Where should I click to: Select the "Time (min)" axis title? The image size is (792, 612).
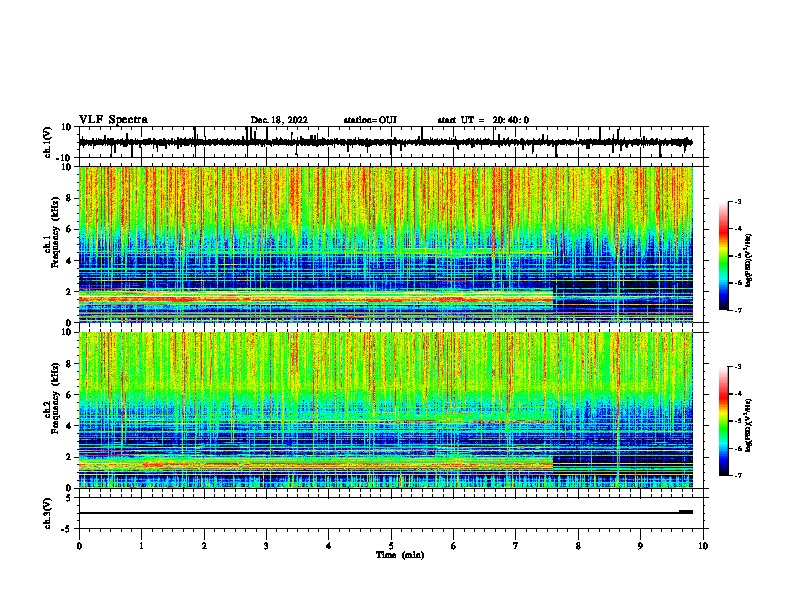tap(400, 555)
